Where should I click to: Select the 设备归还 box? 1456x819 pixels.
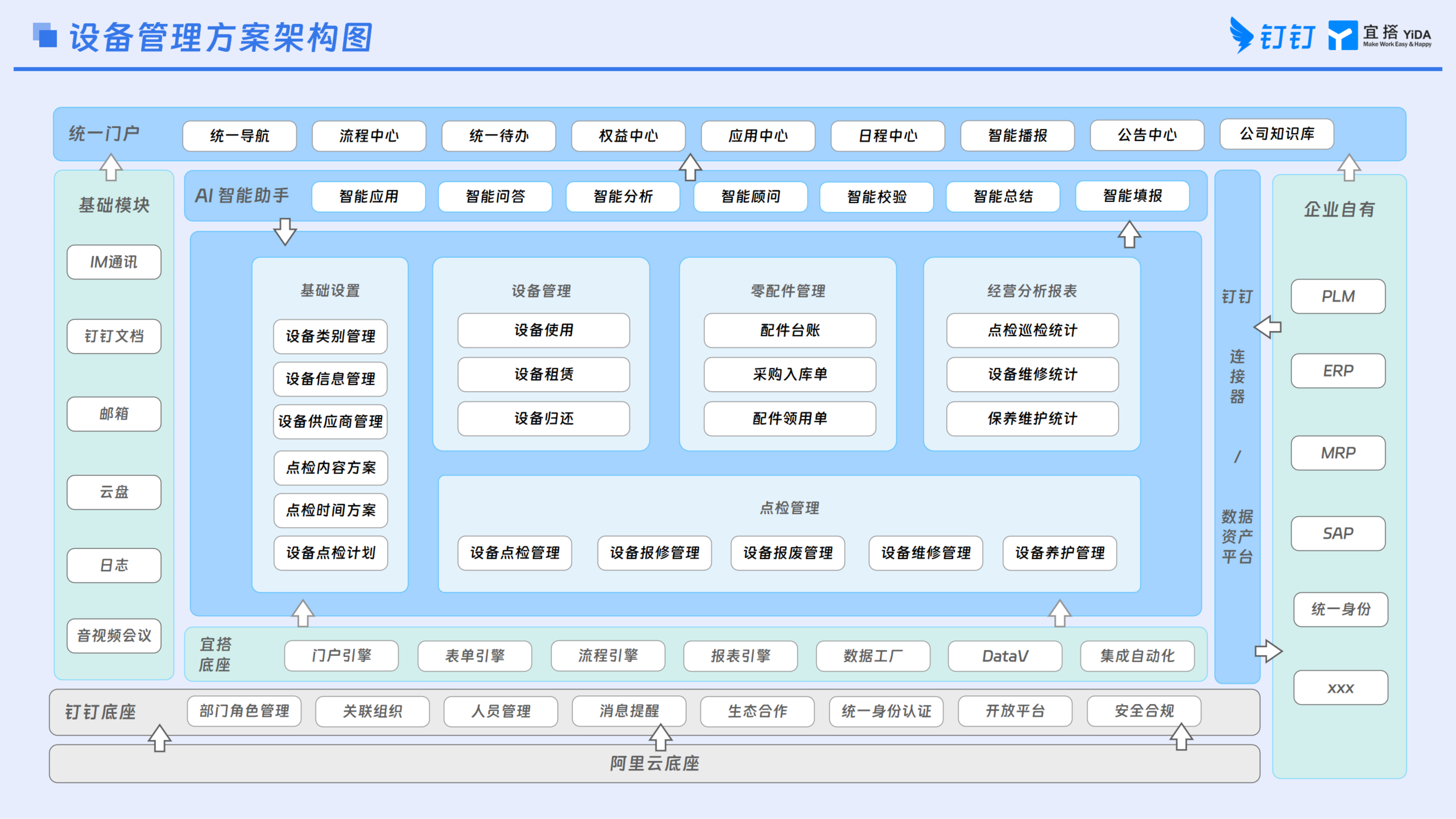click(x=544, y=419)
